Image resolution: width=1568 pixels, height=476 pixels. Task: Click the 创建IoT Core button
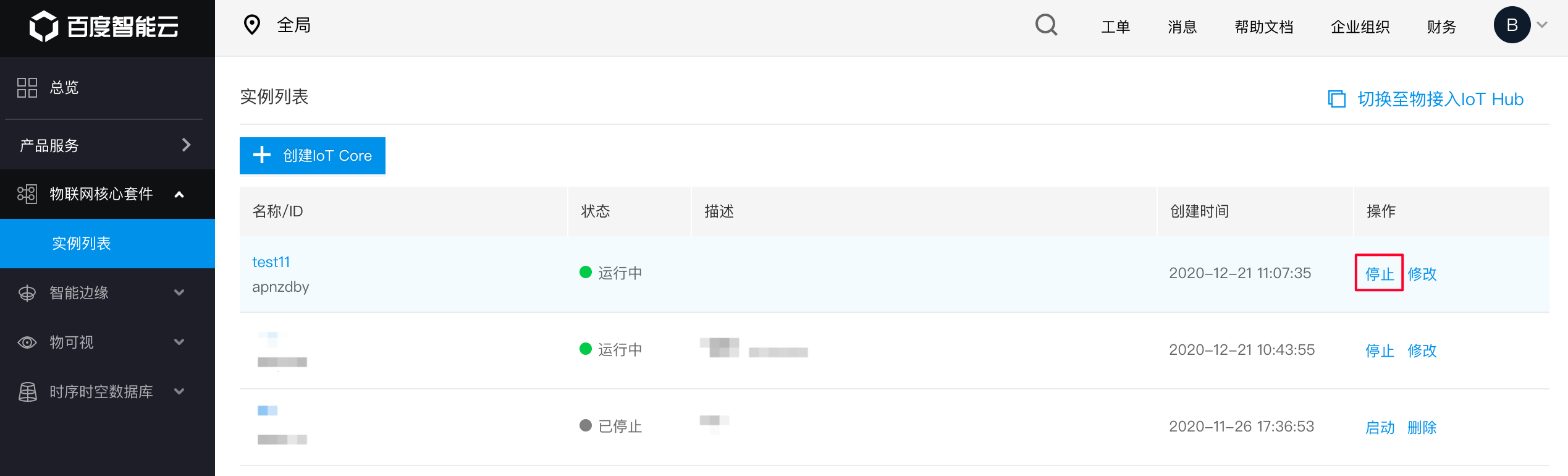[313, 156]
